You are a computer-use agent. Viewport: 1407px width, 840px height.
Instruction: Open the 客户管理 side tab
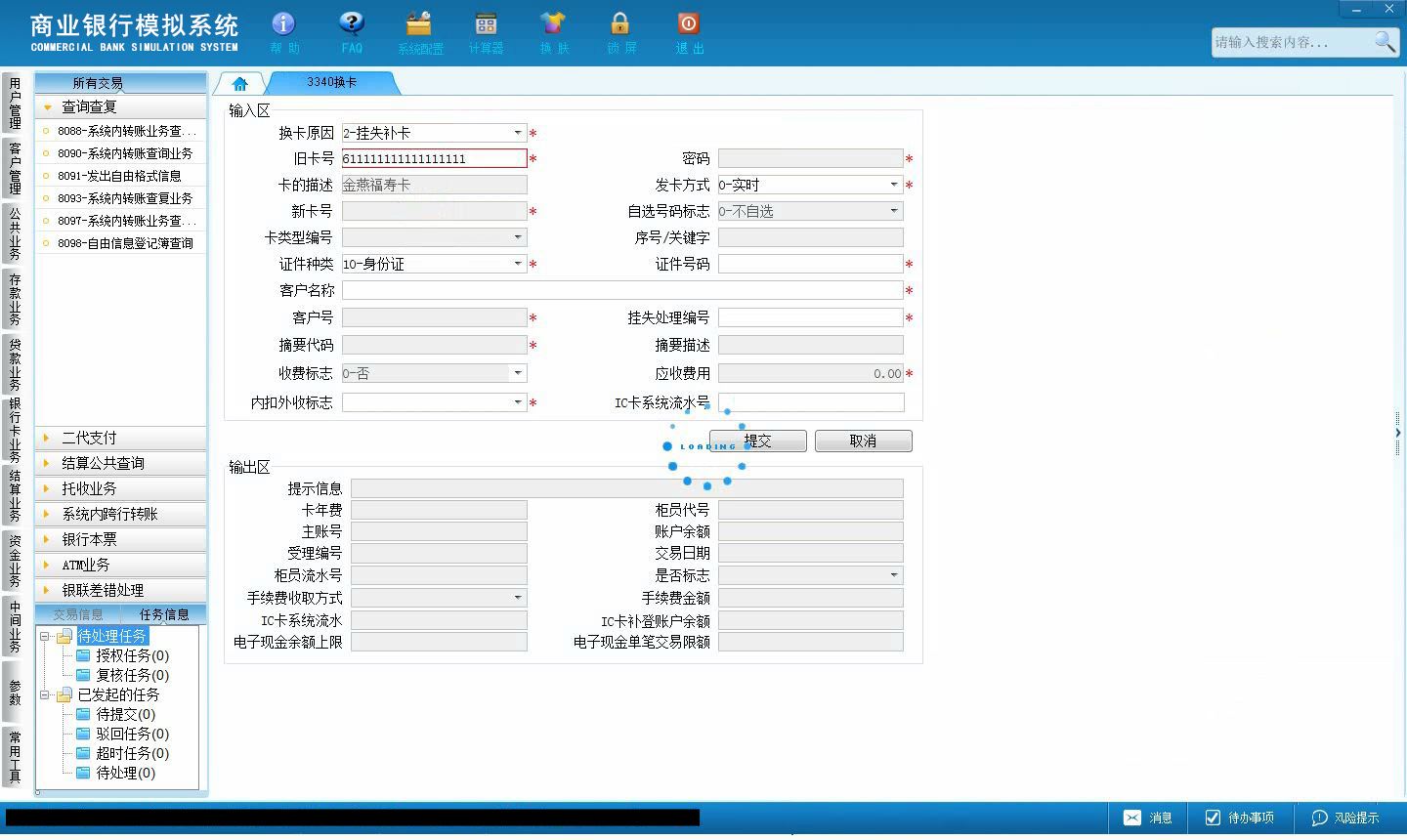click(14, 168)
